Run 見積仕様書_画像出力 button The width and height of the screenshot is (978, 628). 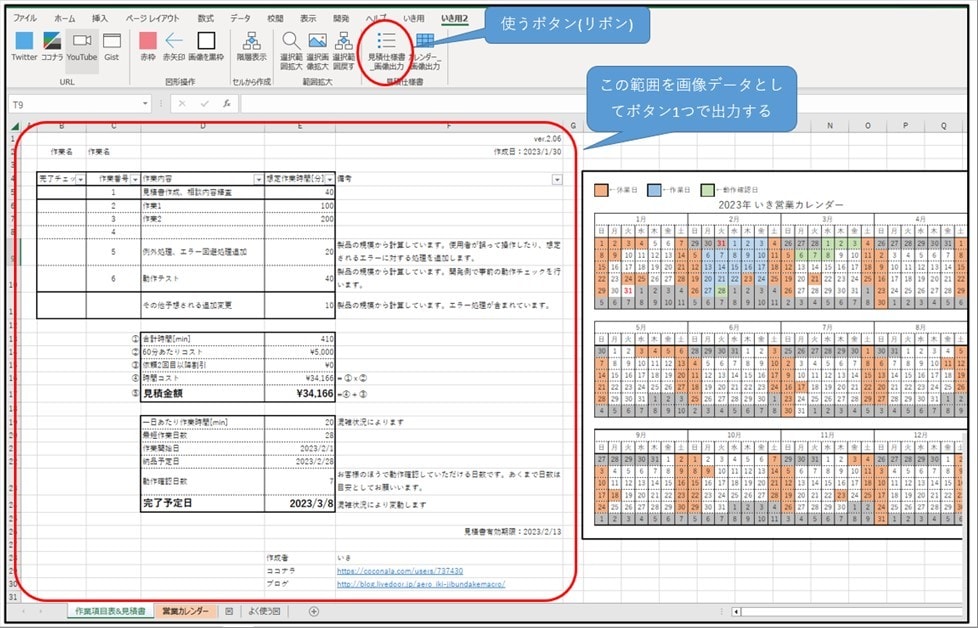tap(386, 51)
